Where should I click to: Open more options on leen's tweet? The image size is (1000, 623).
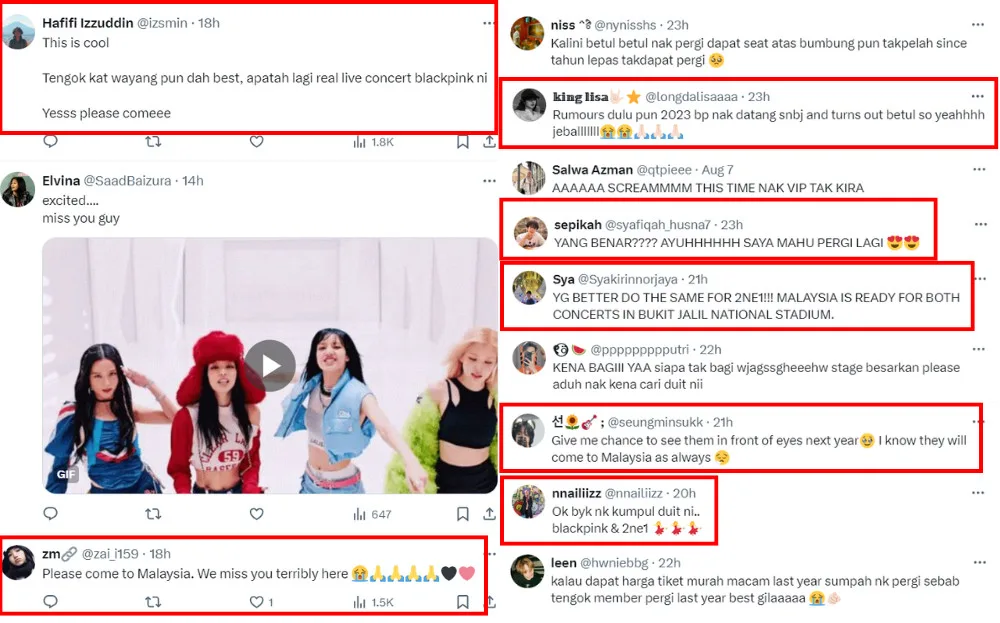pos(980,562)
